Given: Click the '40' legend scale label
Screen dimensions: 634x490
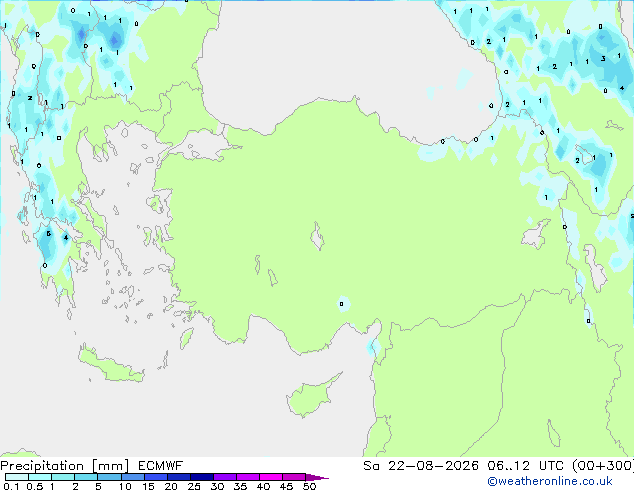Looking at the screenshot, I should tap(263, 486).
